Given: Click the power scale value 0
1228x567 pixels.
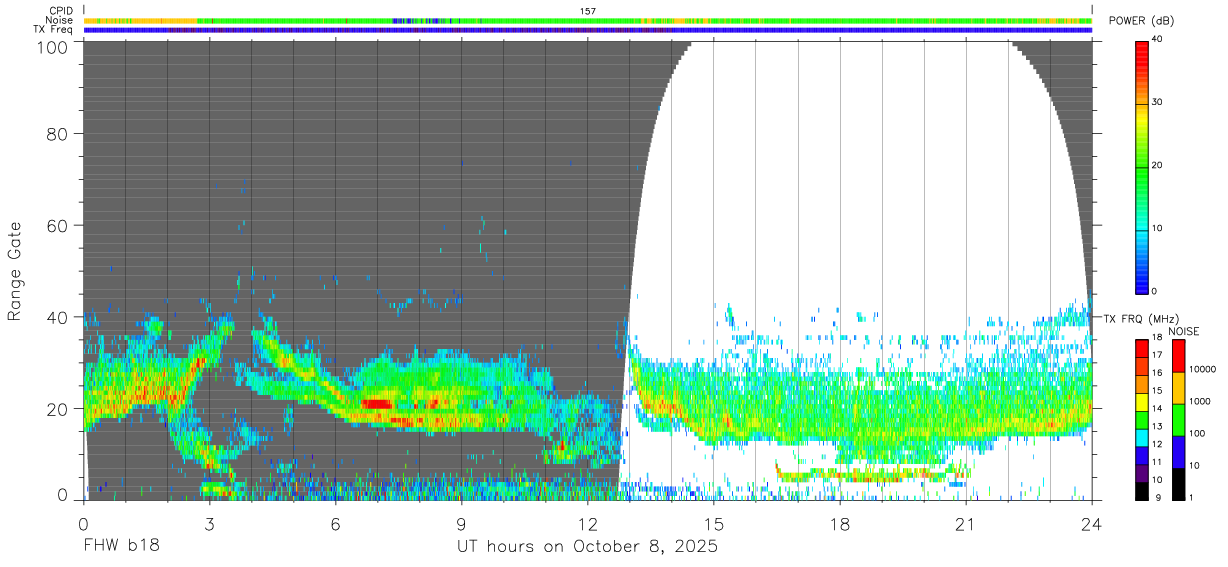Looking at the screenshot, I should (x=1155, y=291).
